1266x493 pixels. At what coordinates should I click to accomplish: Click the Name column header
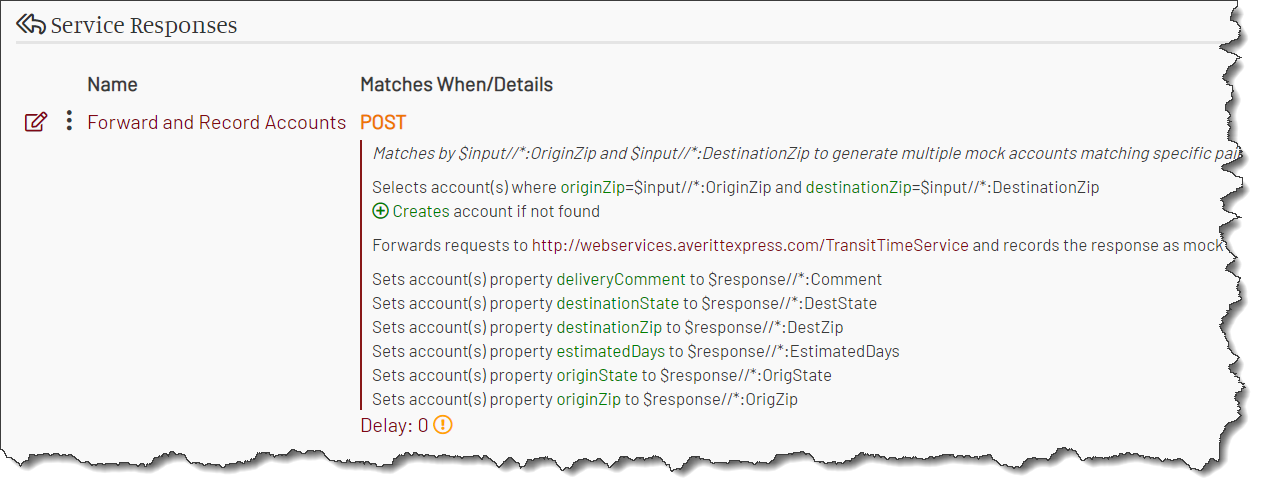coord(112,84)
